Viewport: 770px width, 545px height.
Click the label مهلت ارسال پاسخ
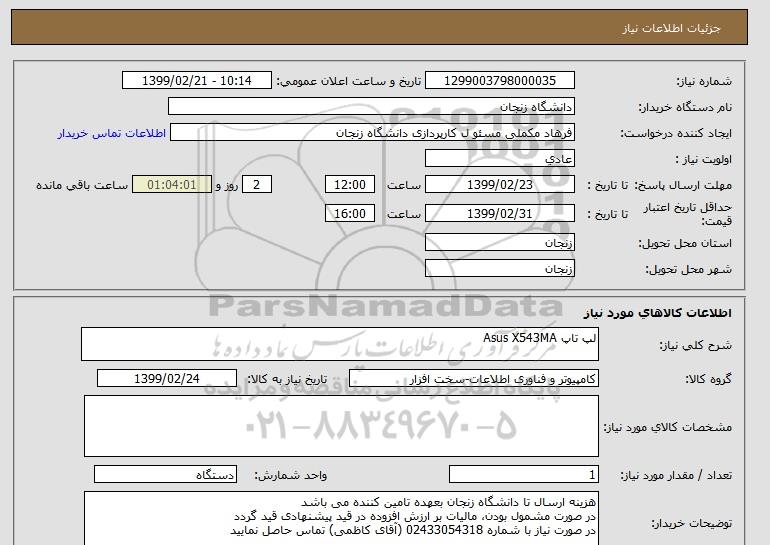683,185
